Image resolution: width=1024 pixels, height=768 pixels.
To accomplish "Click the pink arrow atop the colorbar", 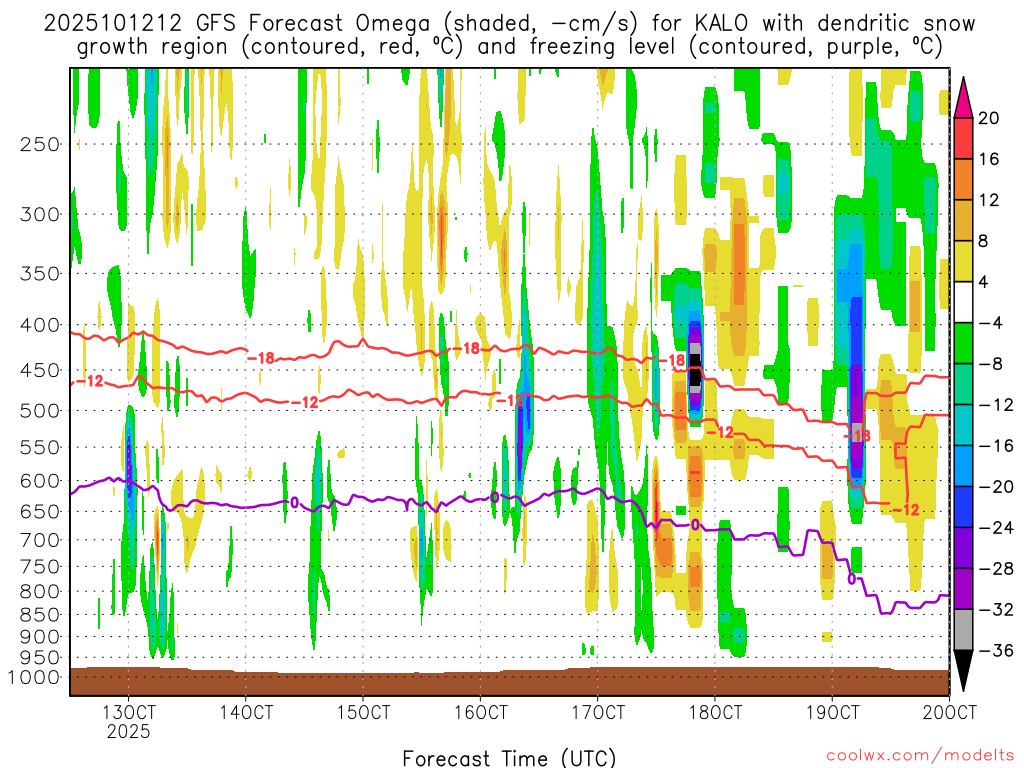I will [x=963, y=98].
